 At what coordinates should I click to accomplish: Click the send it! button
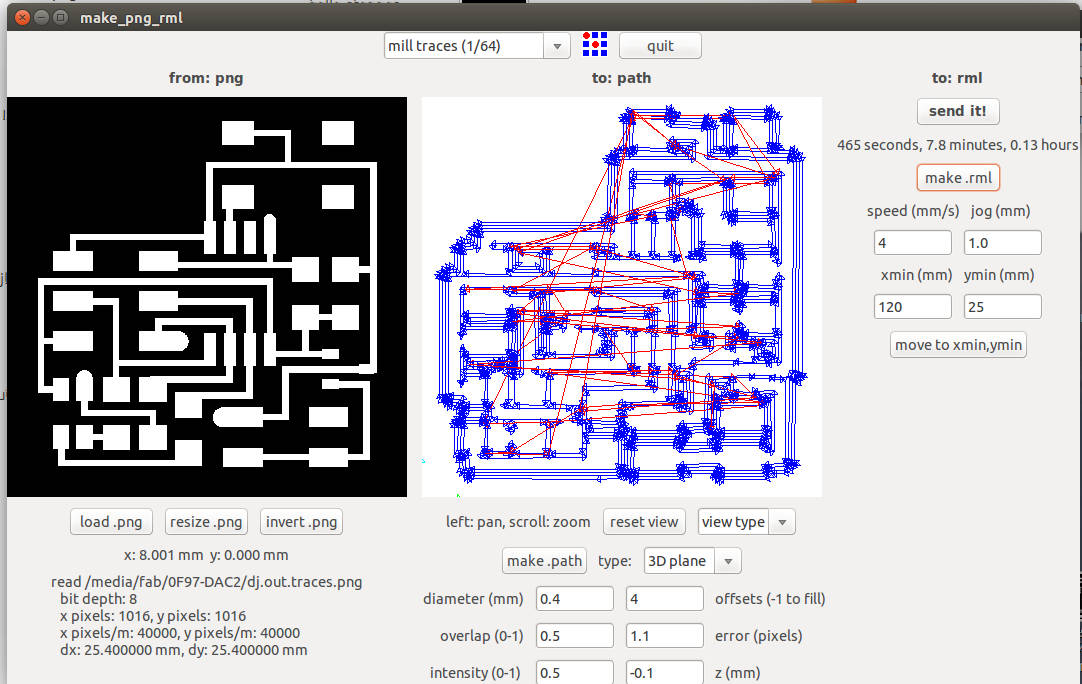point(958,111)
